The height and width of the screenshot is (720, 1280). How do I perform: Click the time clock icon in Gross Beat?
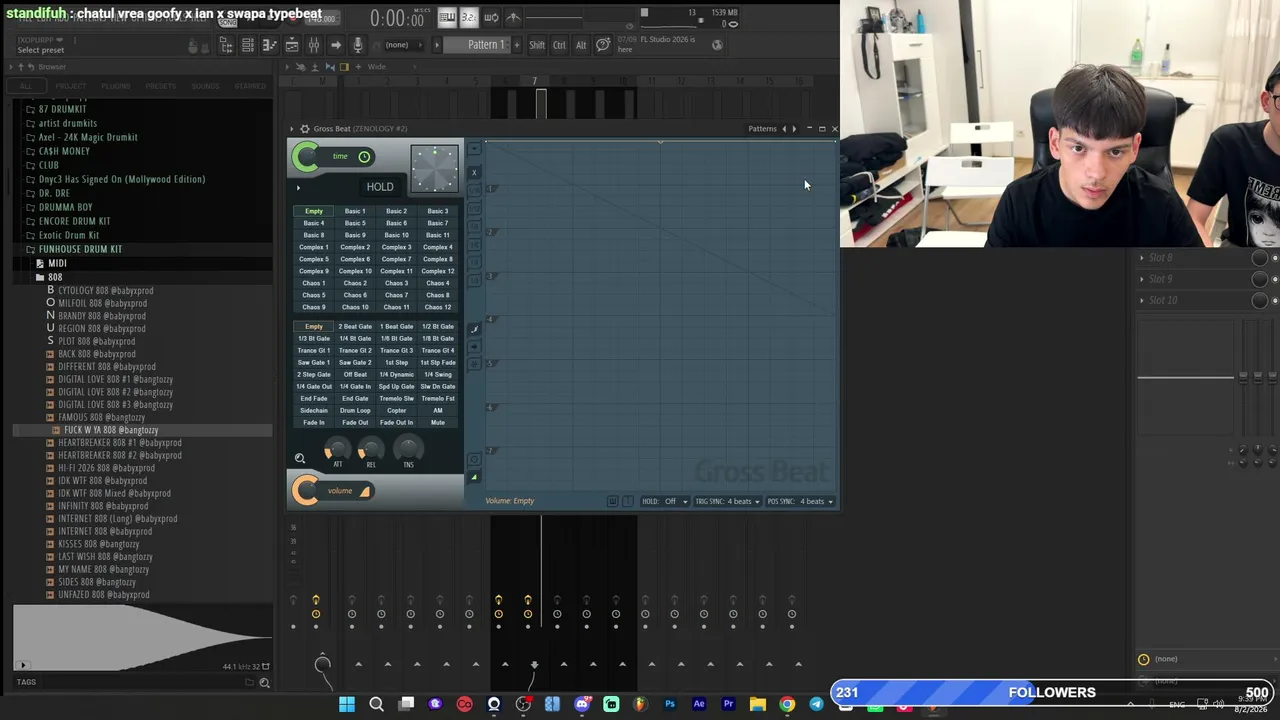click(x=364, y=156)
